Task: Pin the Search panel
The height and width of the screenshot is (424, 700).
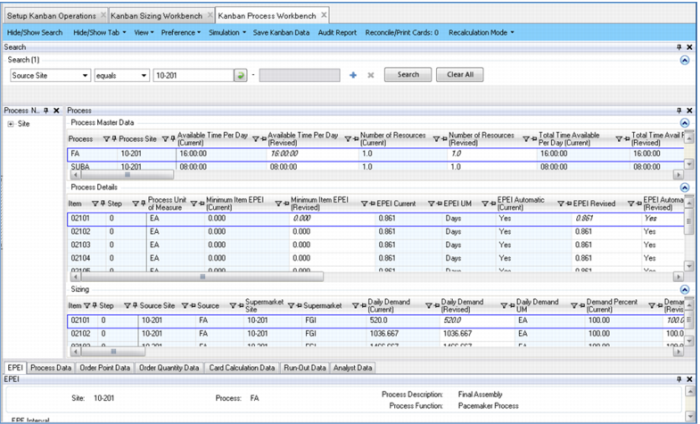Action: 679,47
